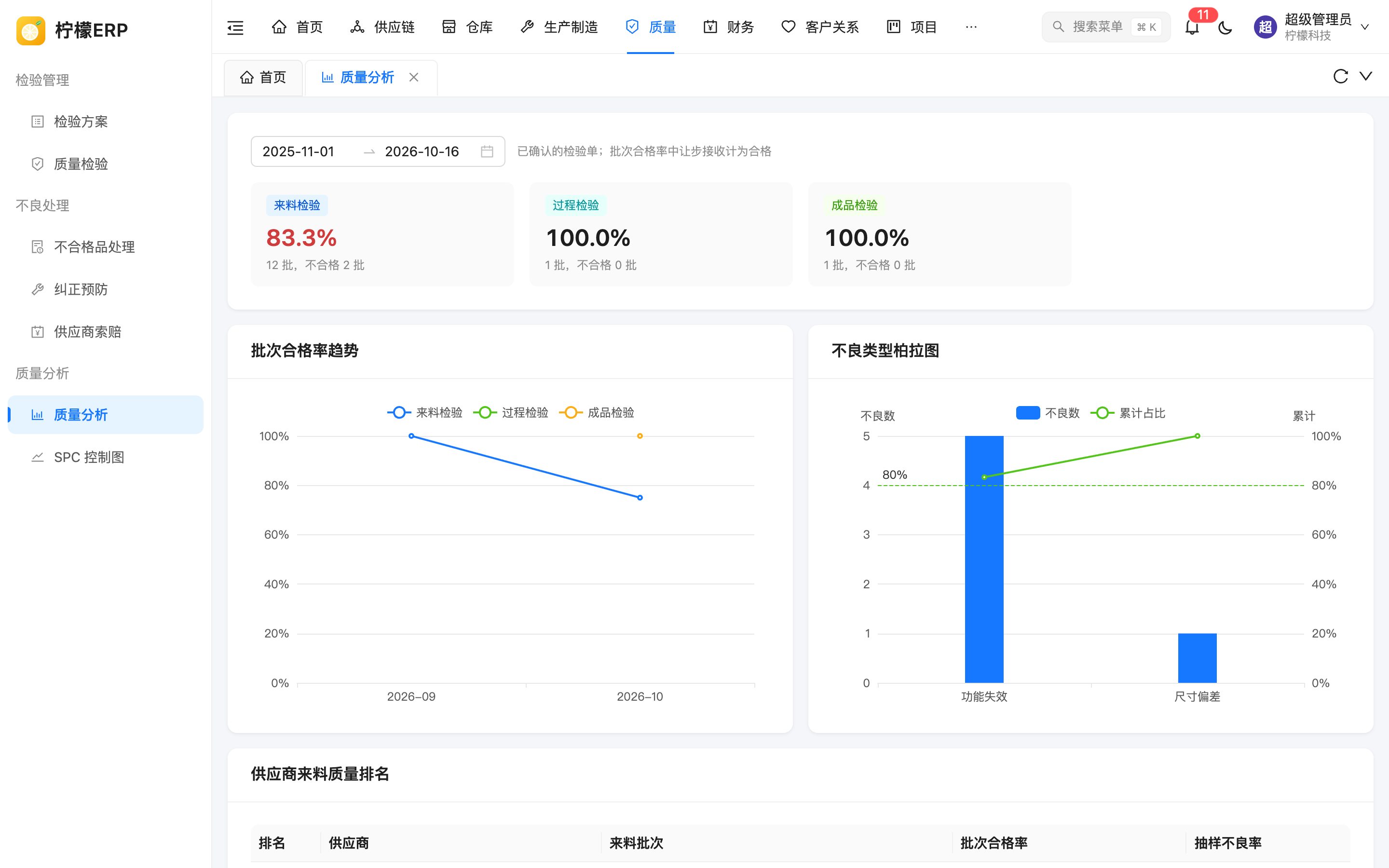This screenshot has height=868, width=1389.
Task: Click the 过程检验 tag on second card
Action: (576, 205)
